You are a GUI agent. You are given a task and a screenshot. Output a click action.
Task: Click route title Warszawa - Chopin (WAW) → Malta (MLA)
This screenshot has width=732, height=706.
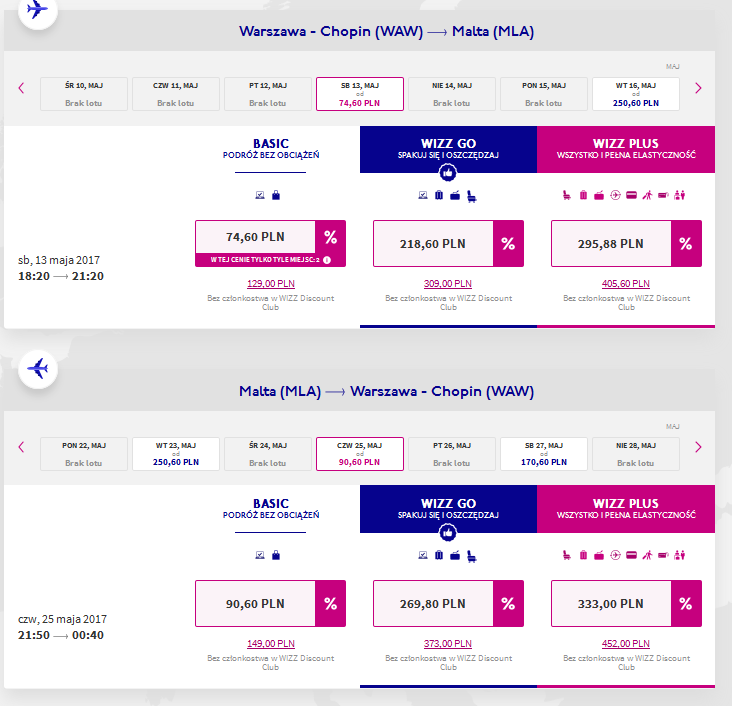(x=387, y=31)
